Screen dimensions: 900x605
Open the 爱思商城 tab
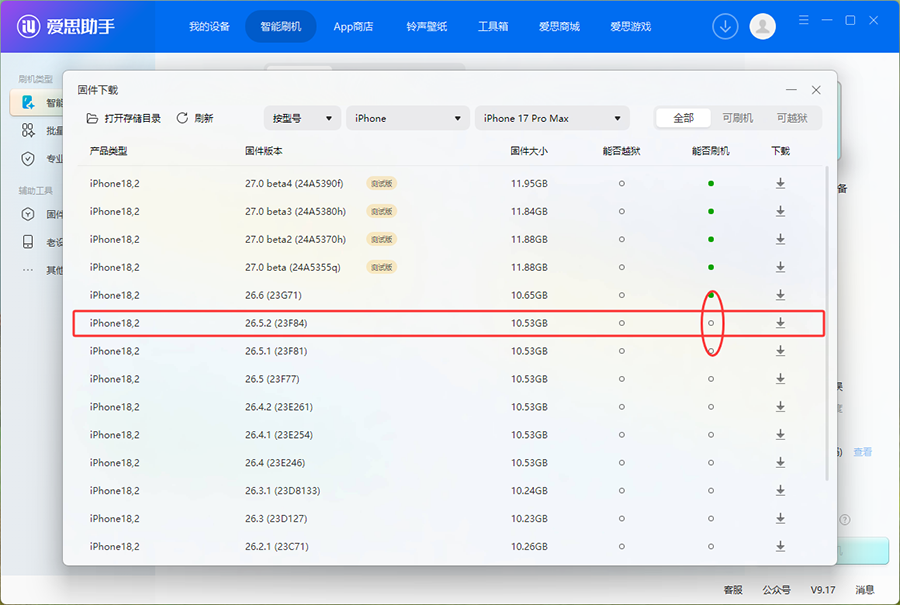(x=559, y=26)
